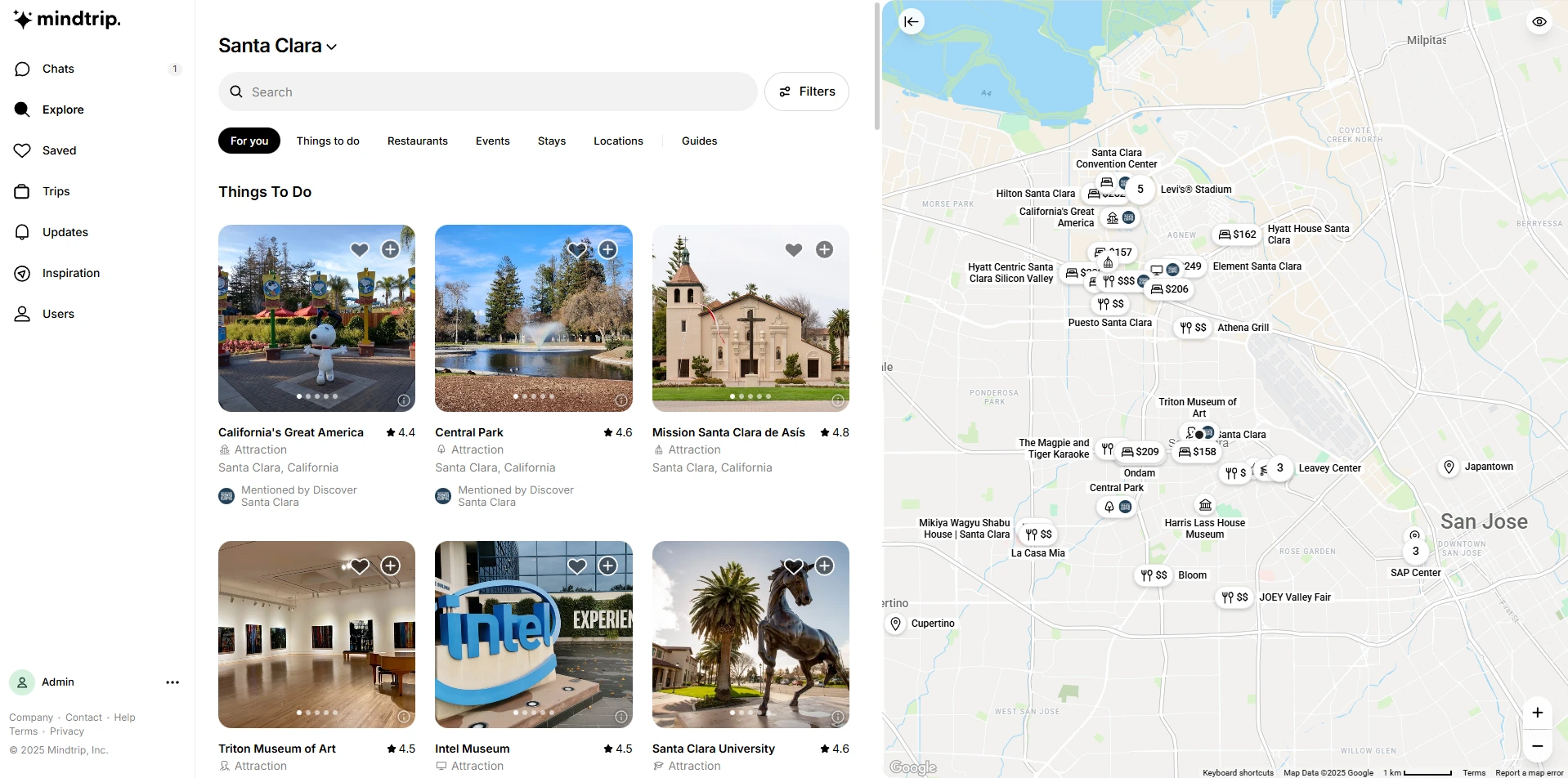
Task: Show photo info for California's Great America
Action: tap(404, 400)
